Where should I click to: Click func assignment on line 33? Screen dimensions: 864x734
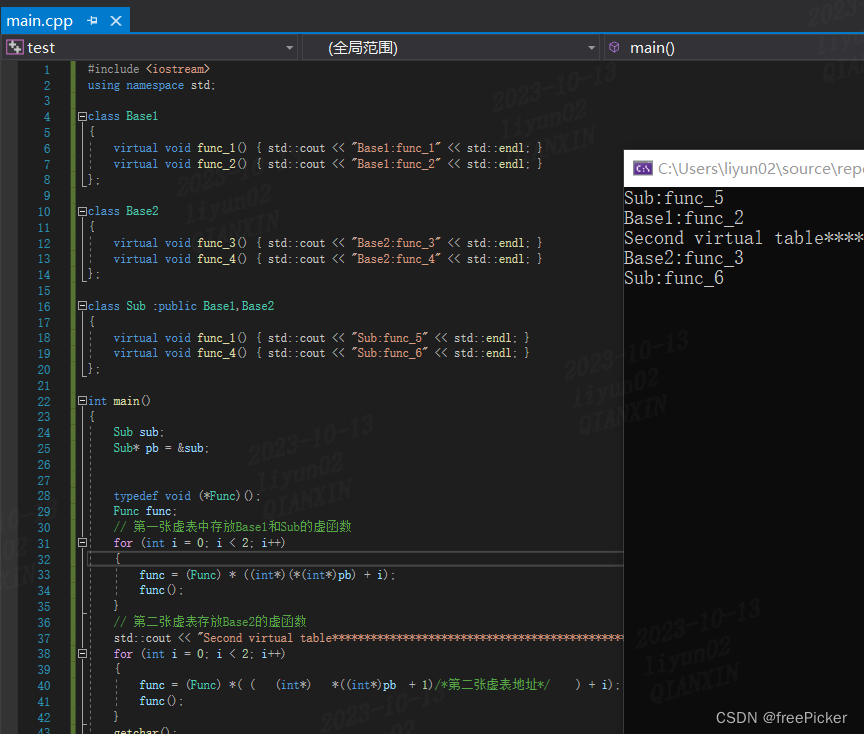click(x=267, y=575)
